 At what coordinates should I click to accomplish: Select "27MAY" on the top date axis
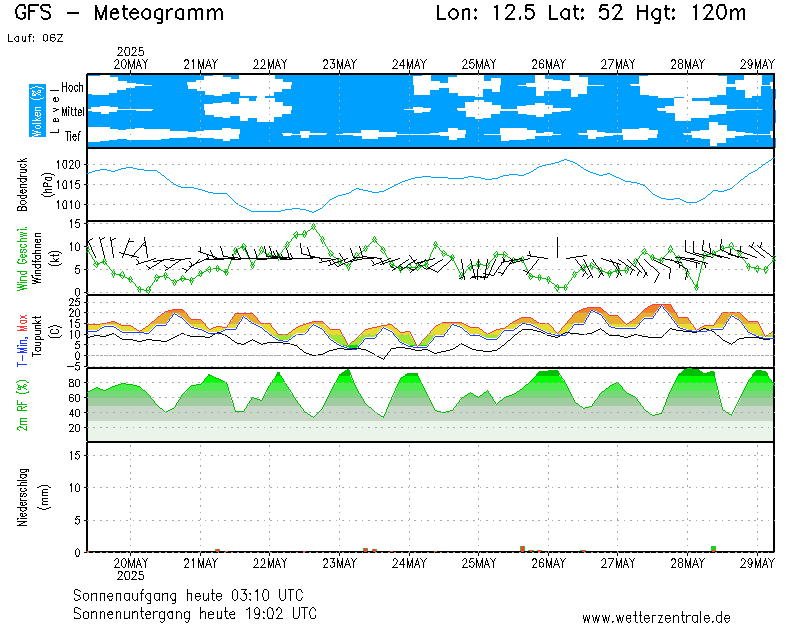click(x=618, y=64)
